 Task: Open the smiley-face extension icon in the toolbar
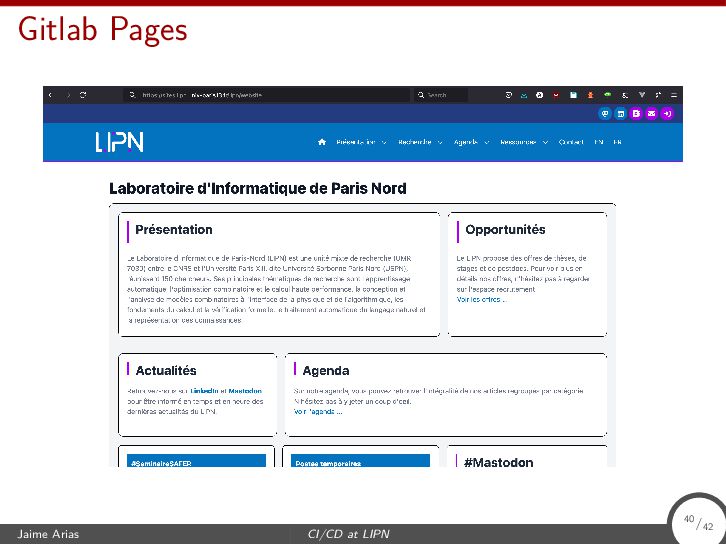(508, 95)
